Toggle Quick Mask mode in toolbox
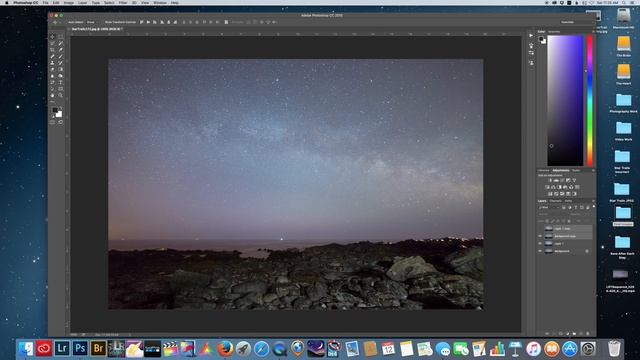Viewport: 640px width, 360px height. point(52,122)
